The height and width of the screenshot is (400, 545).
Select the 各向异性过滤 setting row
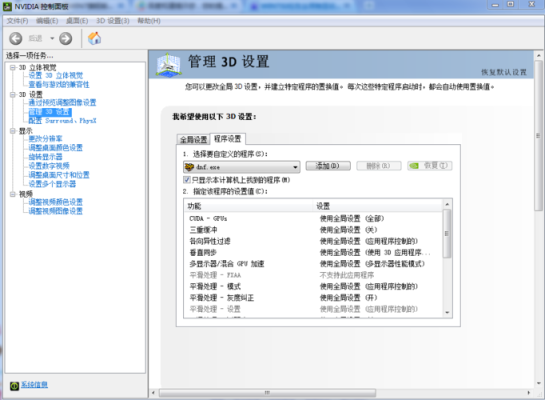[313, 241]
